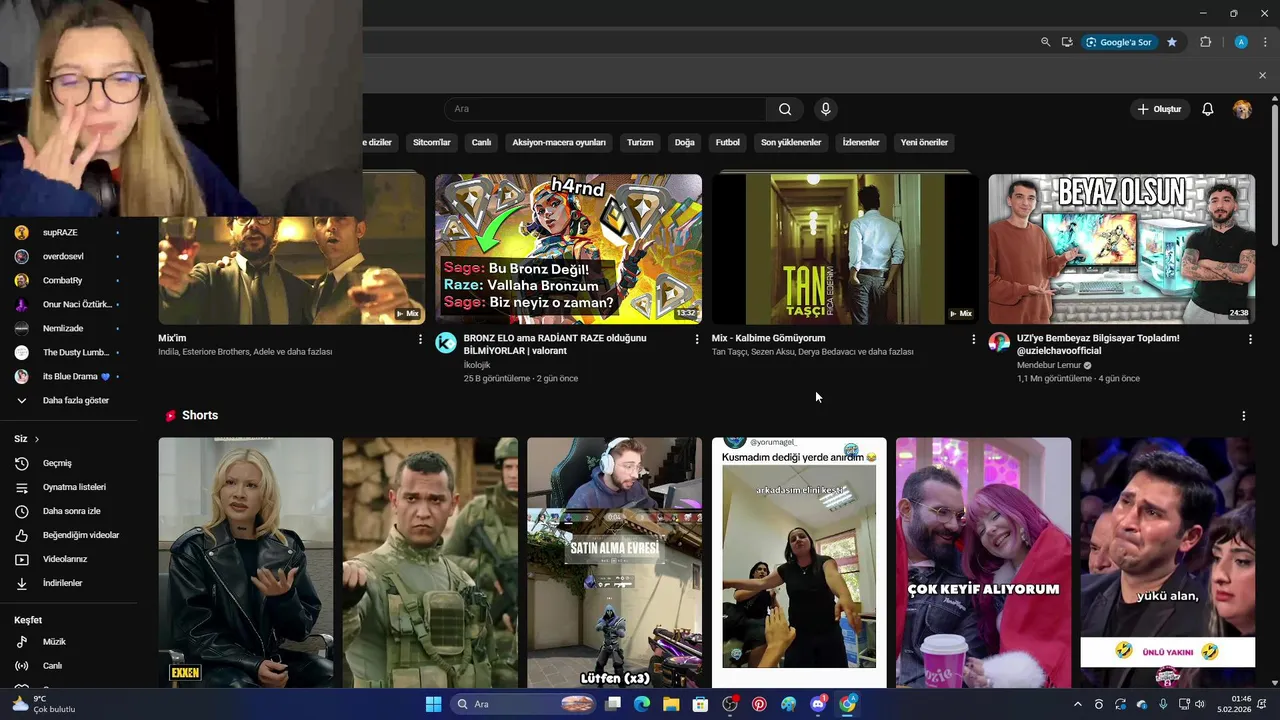Select the İzlenenler filter chip
Viewport: 1280px width, 720px height.
coord(861,142)
